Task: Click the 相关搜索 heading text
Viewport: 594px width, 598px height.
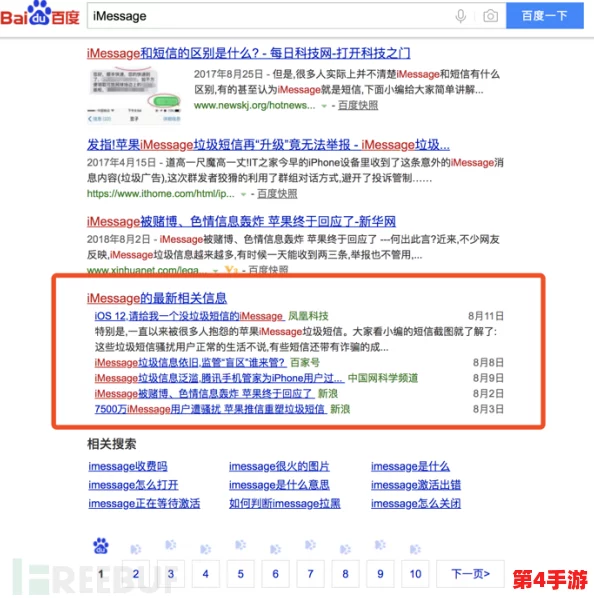Action: pyautogui.click(x=112, y=444)
